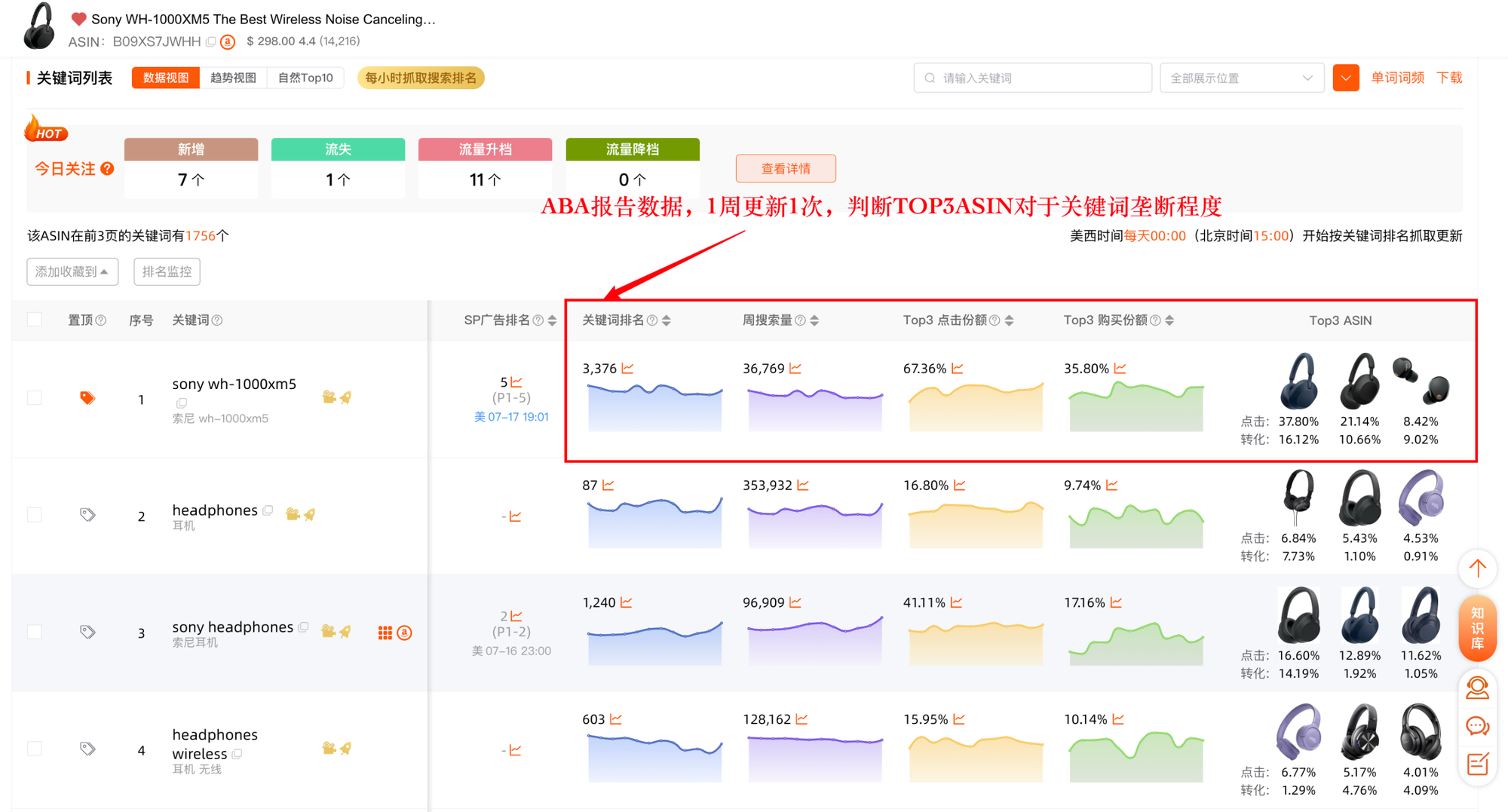Open purple headphone thumbnail in headphones row
1508x812 pixels.
1421,498
